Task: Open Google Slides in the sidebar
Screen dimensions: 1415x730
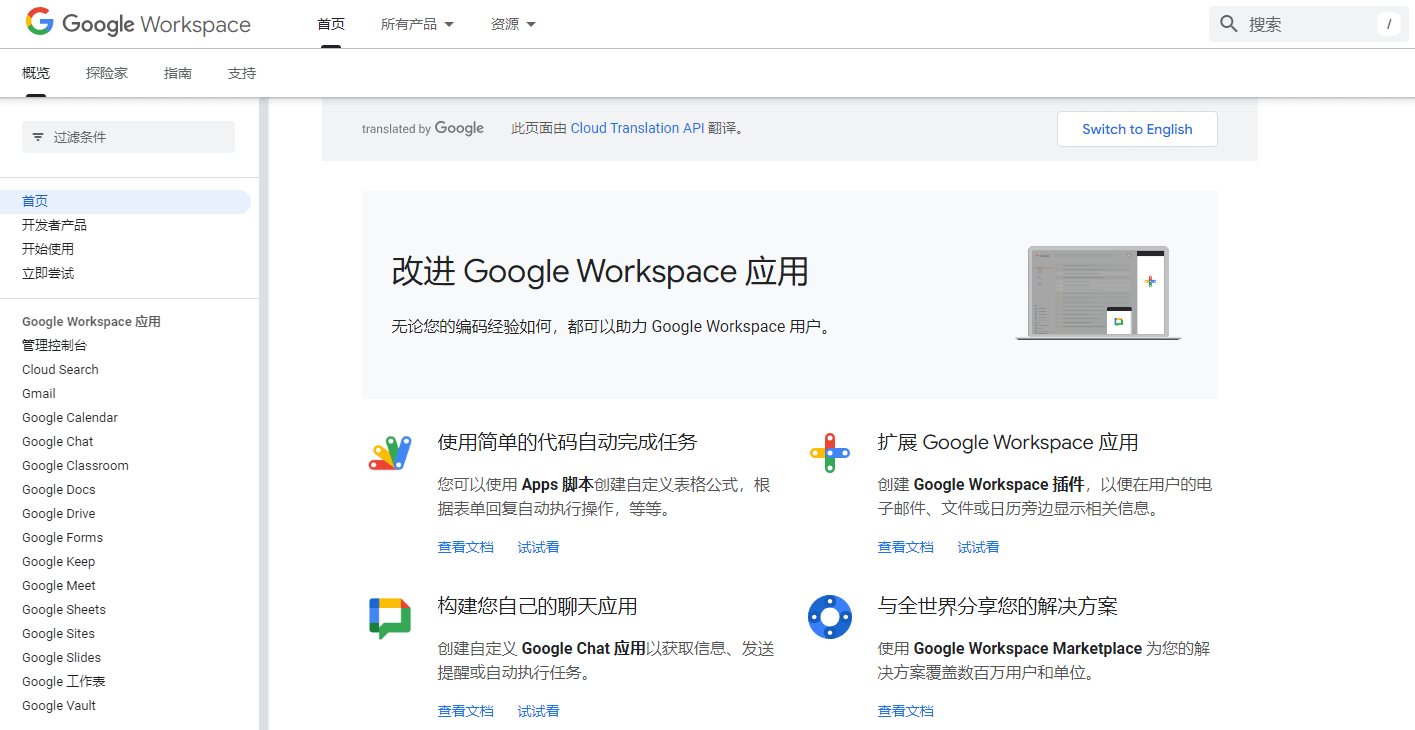Action: point(61,657)
